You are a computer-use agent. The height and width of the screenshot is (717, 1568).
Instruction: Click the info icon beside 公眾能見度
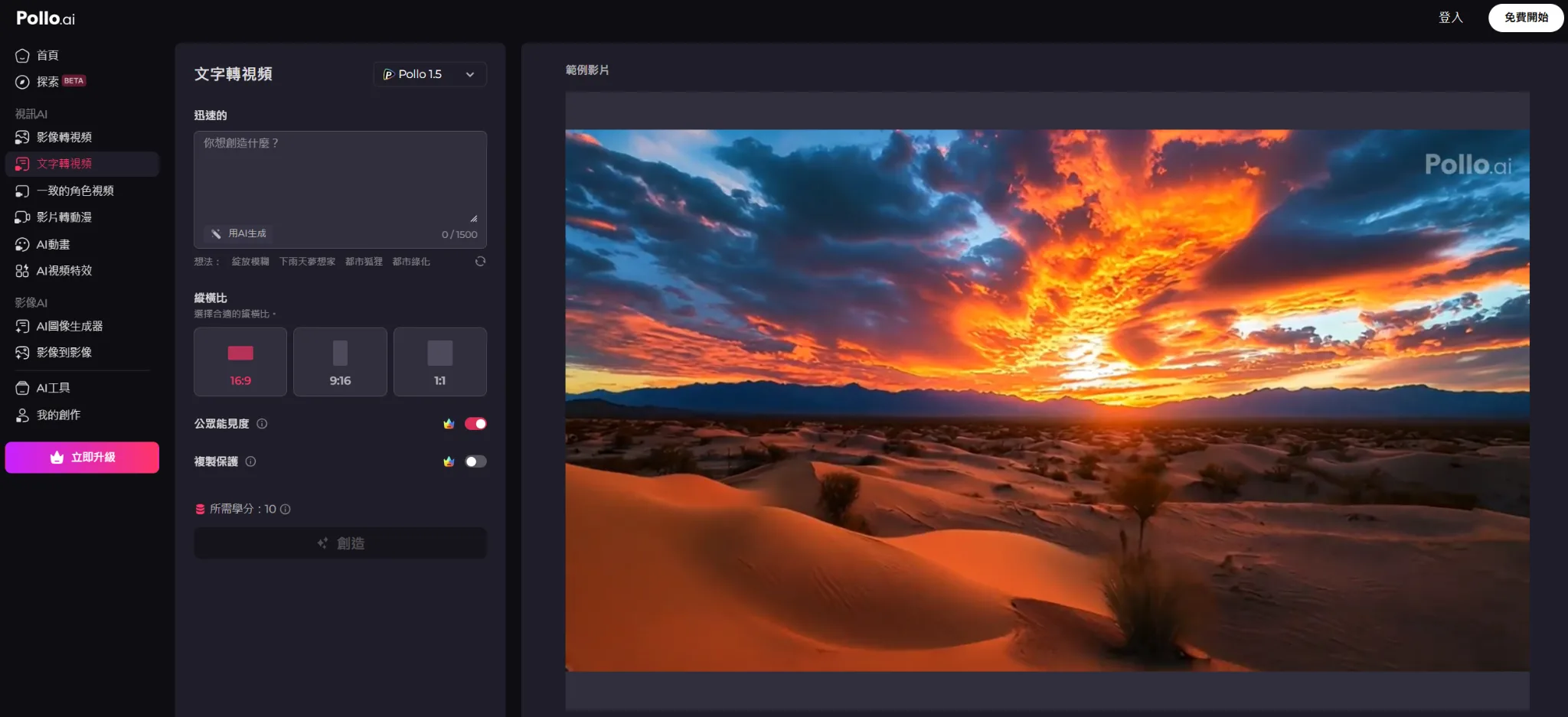(262, 424)
